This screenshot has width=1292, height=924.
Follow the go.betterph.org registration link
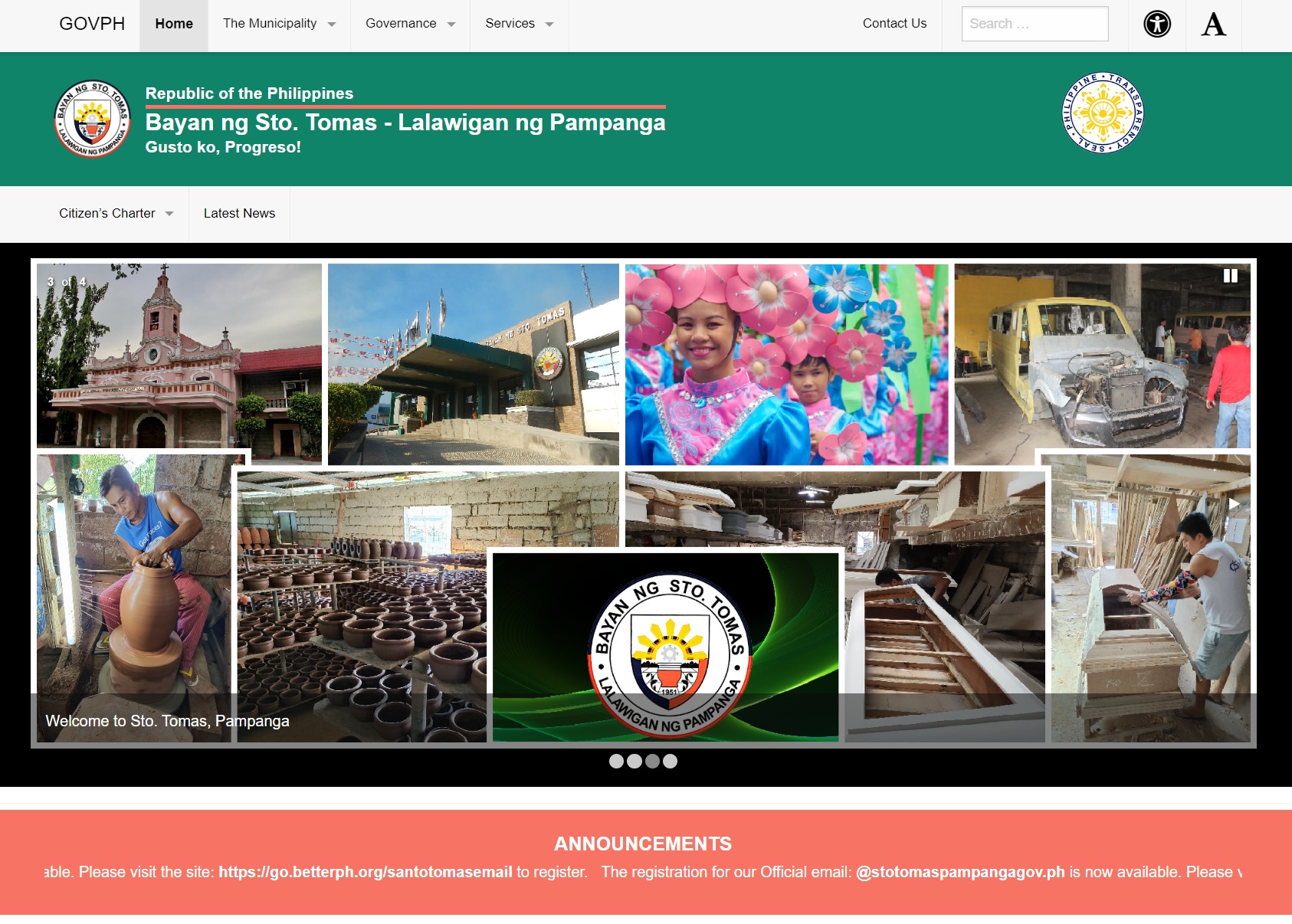365,872
